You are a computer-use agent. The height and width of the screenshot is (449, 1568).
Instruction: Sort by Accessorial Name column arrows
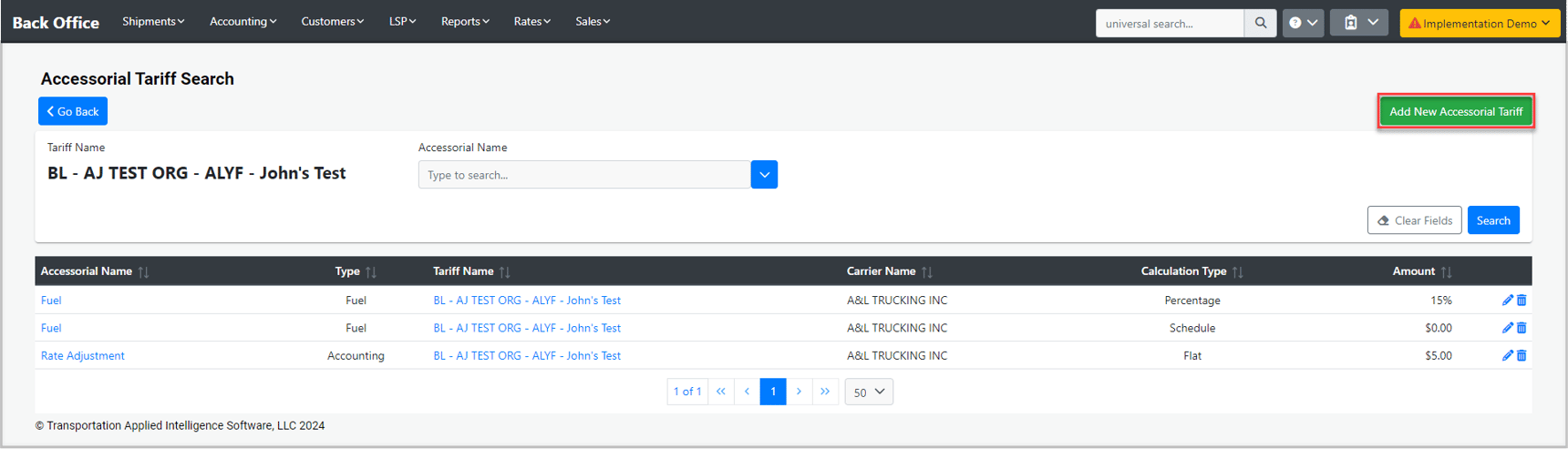coord(143,271)
